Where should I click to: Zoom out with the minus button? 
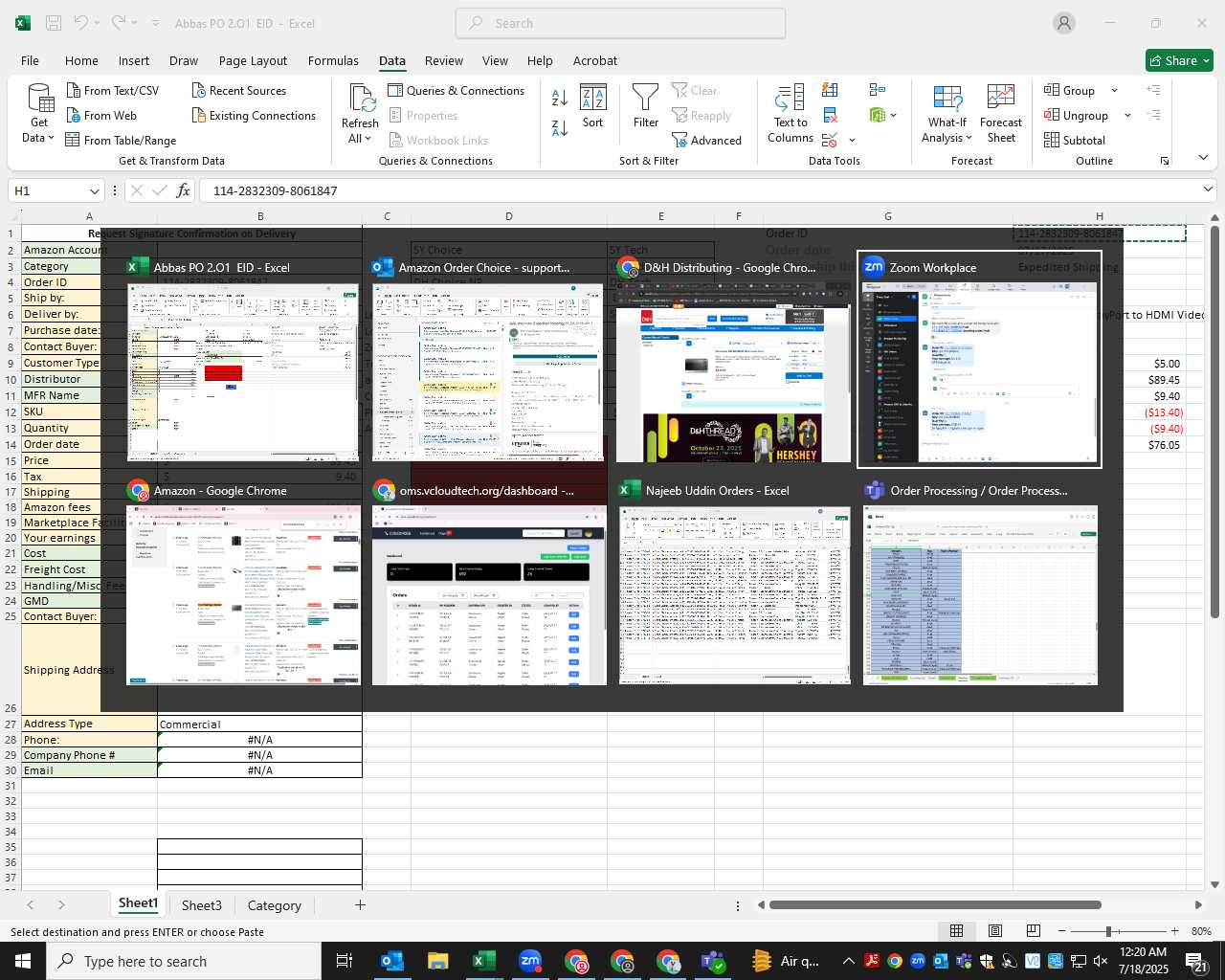[x=1062, y=931]
